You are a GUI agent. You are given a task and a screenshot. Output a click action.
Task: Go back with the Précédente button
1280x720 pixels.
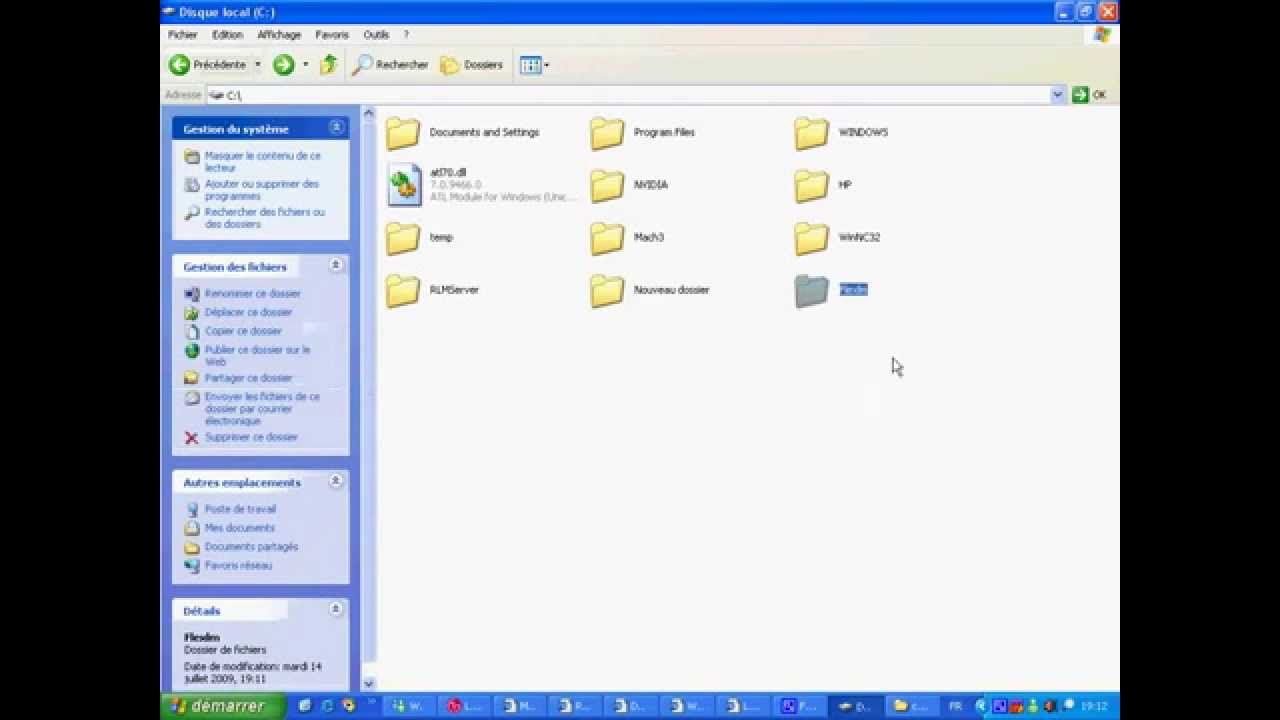pyautogui.click(x=208, y=65)
